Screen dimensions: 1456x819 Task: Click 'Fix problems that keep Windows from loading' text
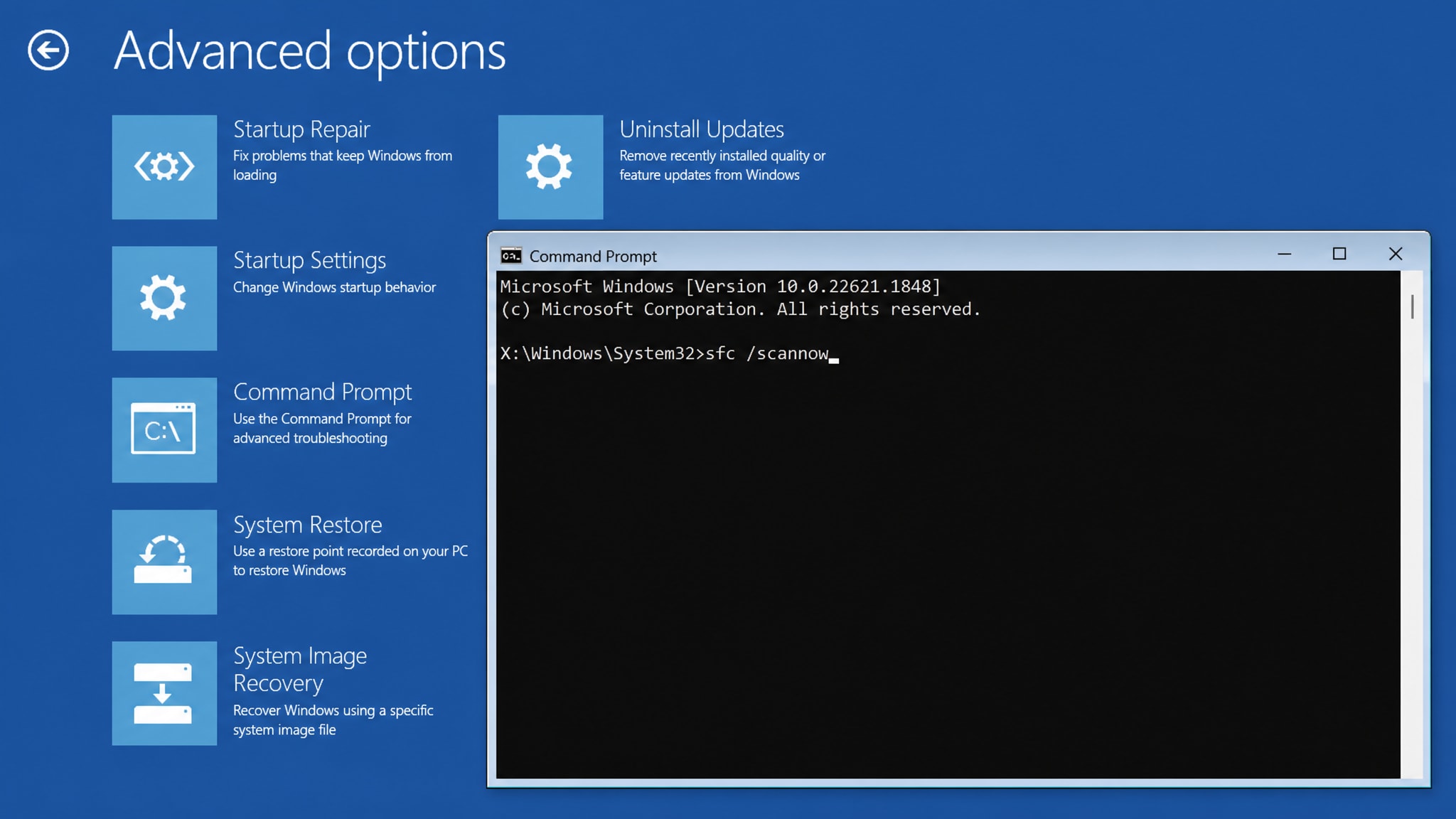[343, 165]
